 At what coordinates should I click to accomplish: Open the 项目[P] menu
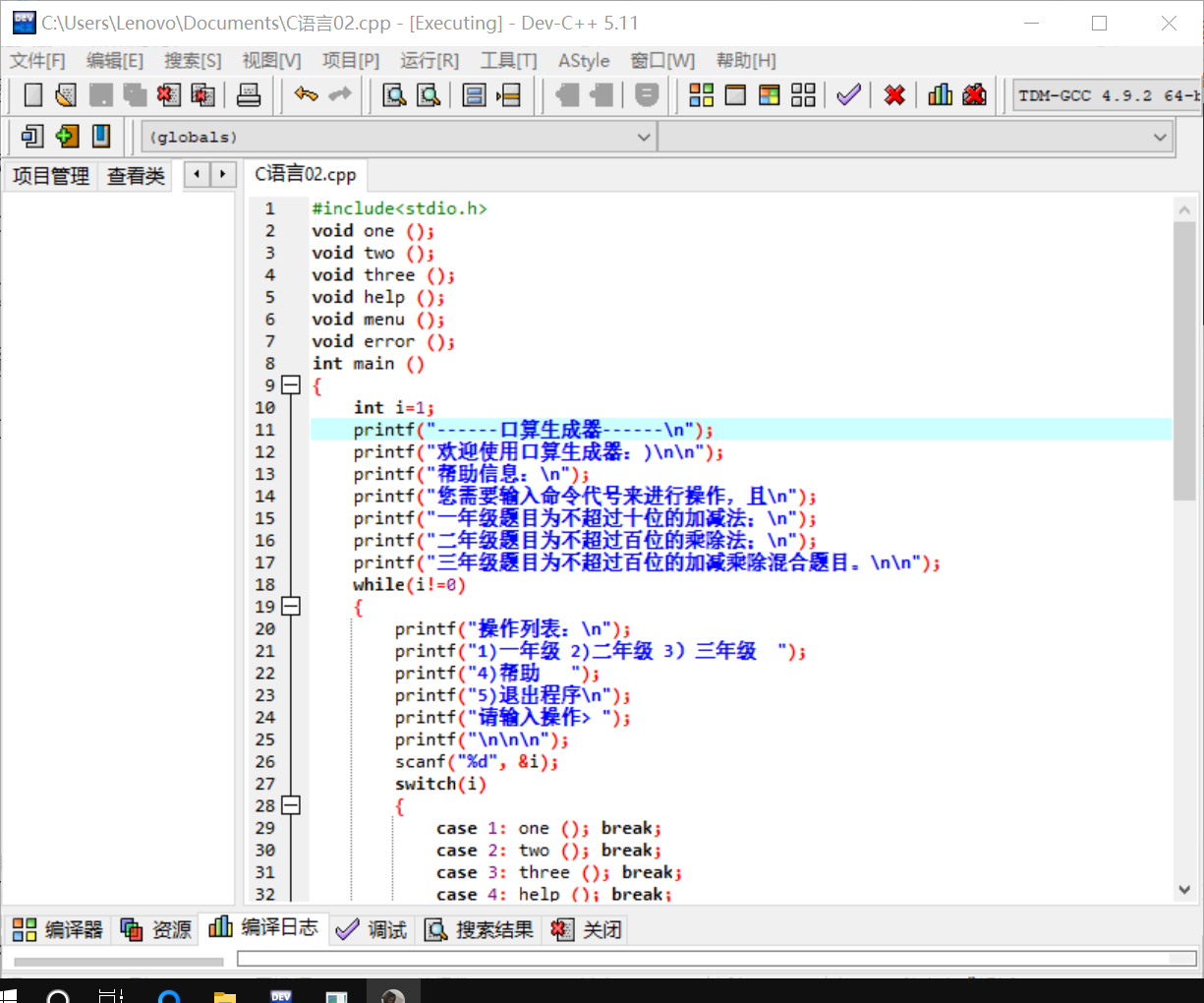pyautogui.click(x=351, y=61)
